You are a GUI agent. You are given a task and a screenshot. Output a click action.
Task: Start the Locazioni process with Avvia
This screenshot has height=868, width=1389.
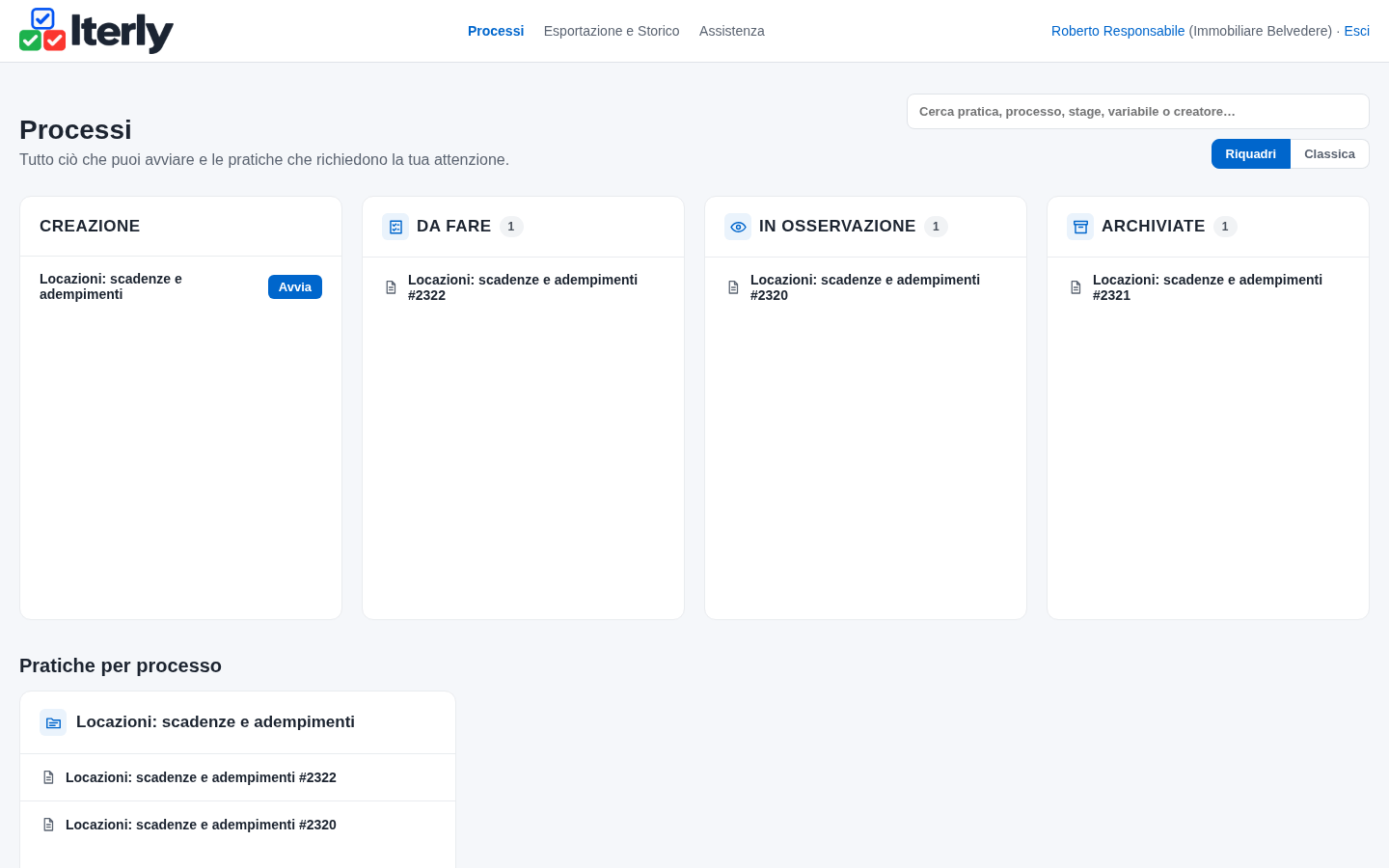pyautogui.click(x=295, y=287)
